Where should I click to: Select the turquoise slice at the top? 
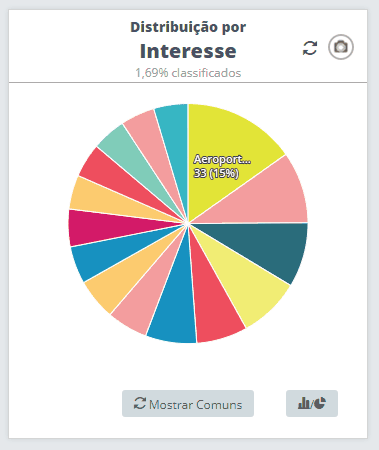point(174,140)
